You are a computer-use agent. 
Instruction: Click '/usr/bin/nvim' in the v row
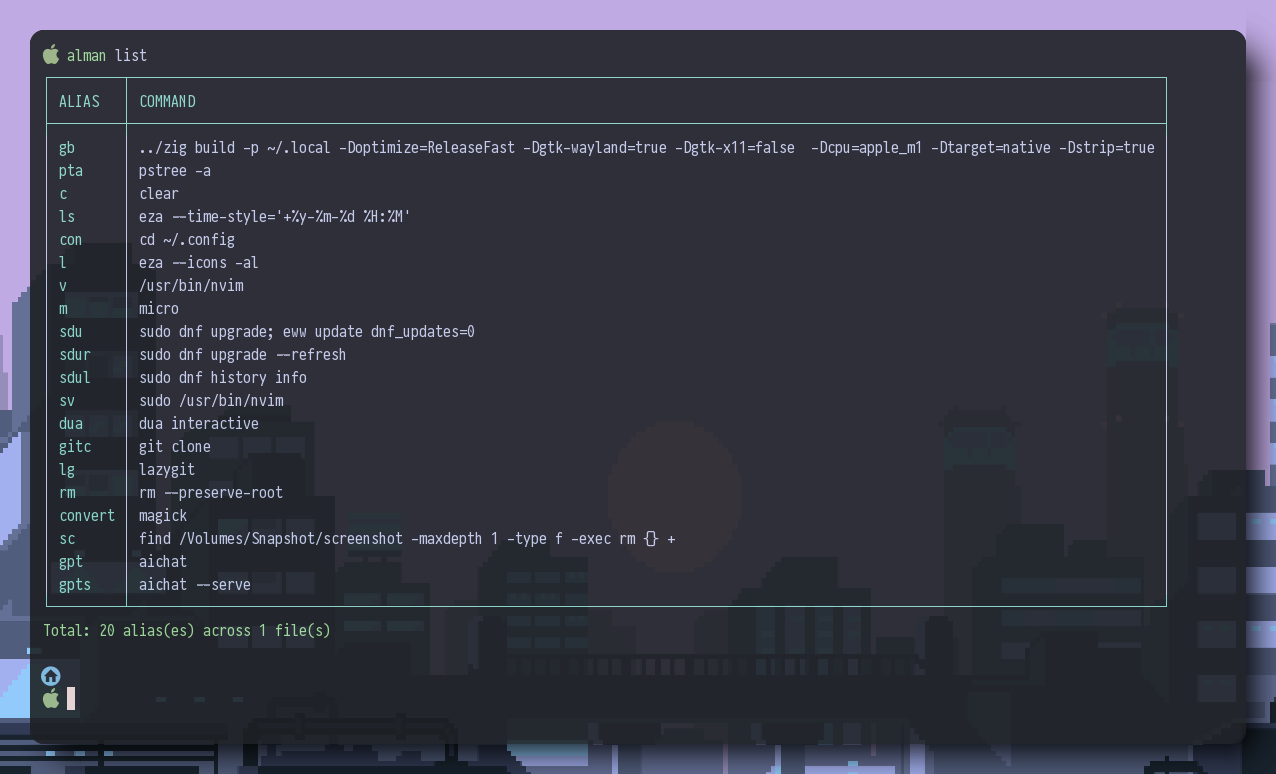click(x=191, y=286)
